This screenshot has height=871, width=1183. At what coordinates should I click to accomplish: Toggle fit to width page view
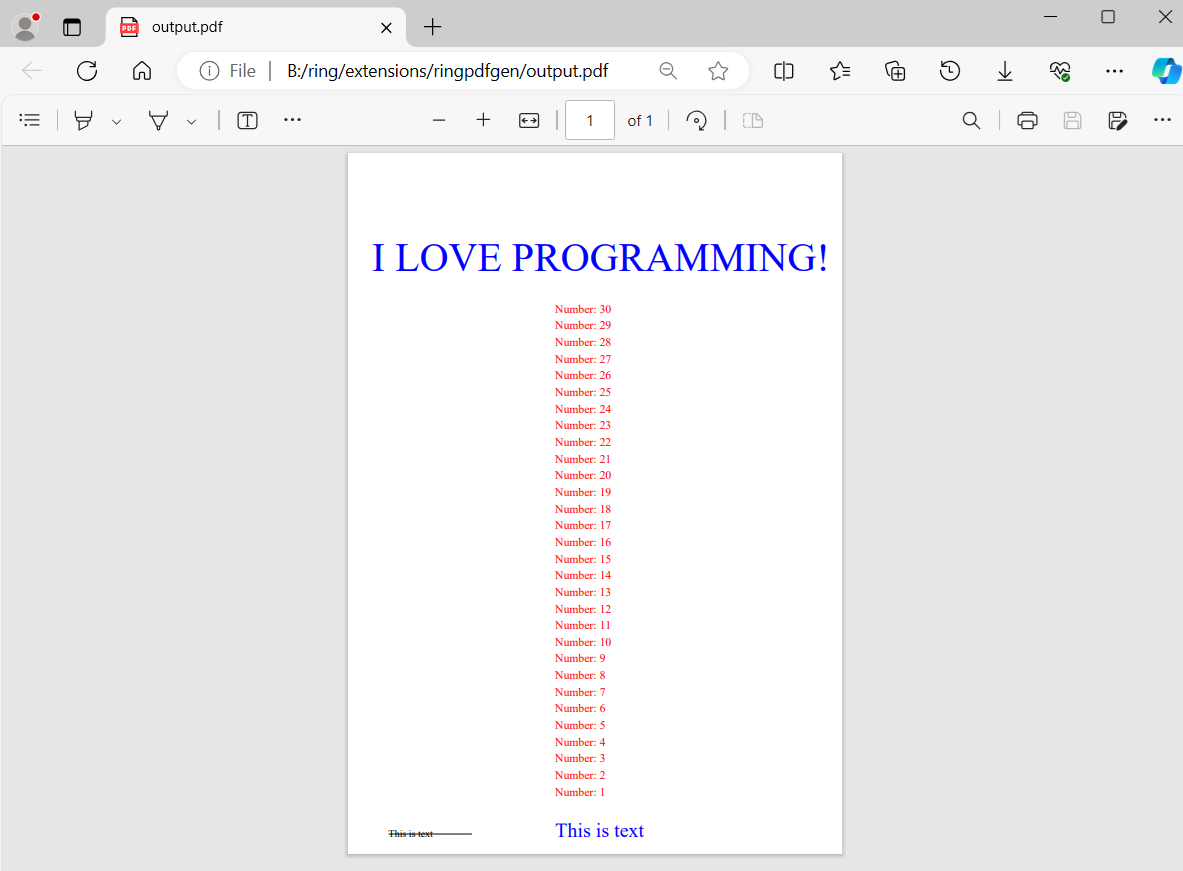pos(529,121)
